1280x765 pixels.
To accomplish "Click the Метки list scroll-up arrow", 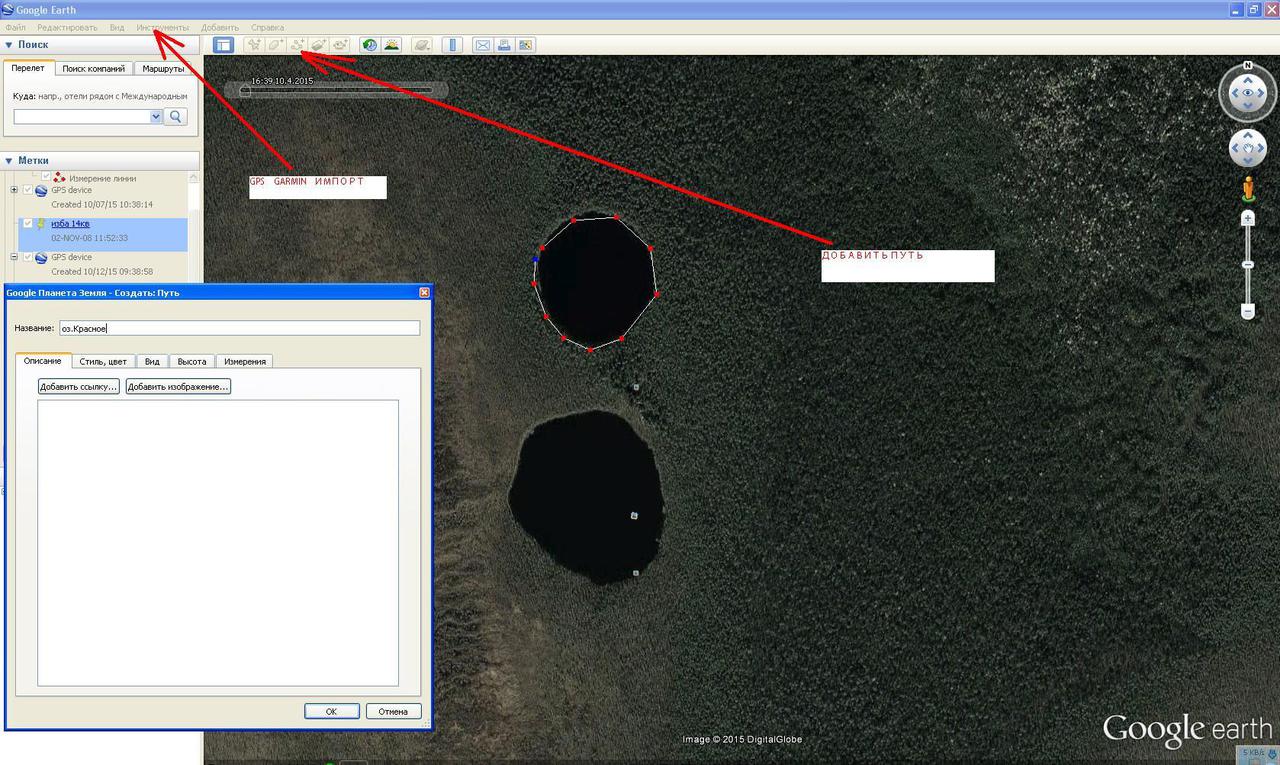I will click(x=195, y=177).
